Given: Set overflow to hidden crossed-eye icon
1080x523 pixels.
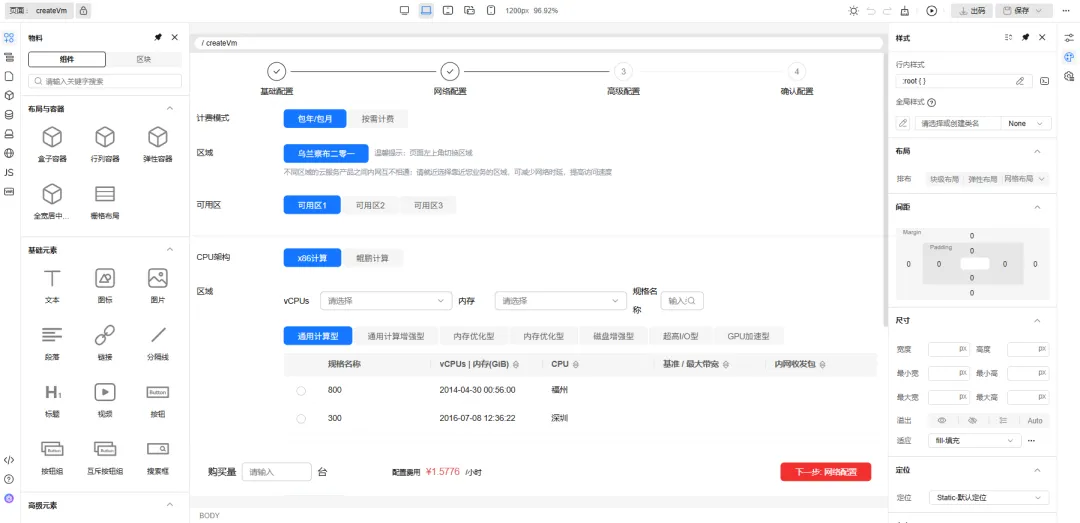Looking at the screenshot, I should 972,420.
